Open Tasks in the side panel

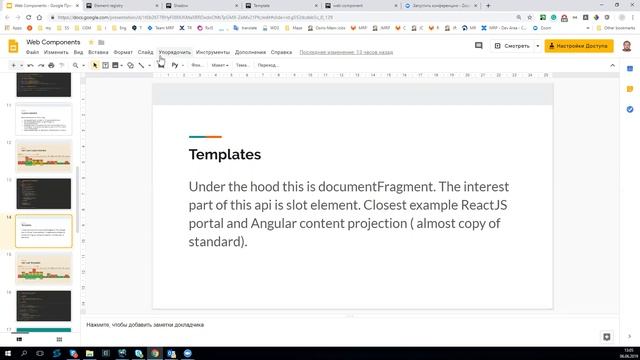coord(630,109)
